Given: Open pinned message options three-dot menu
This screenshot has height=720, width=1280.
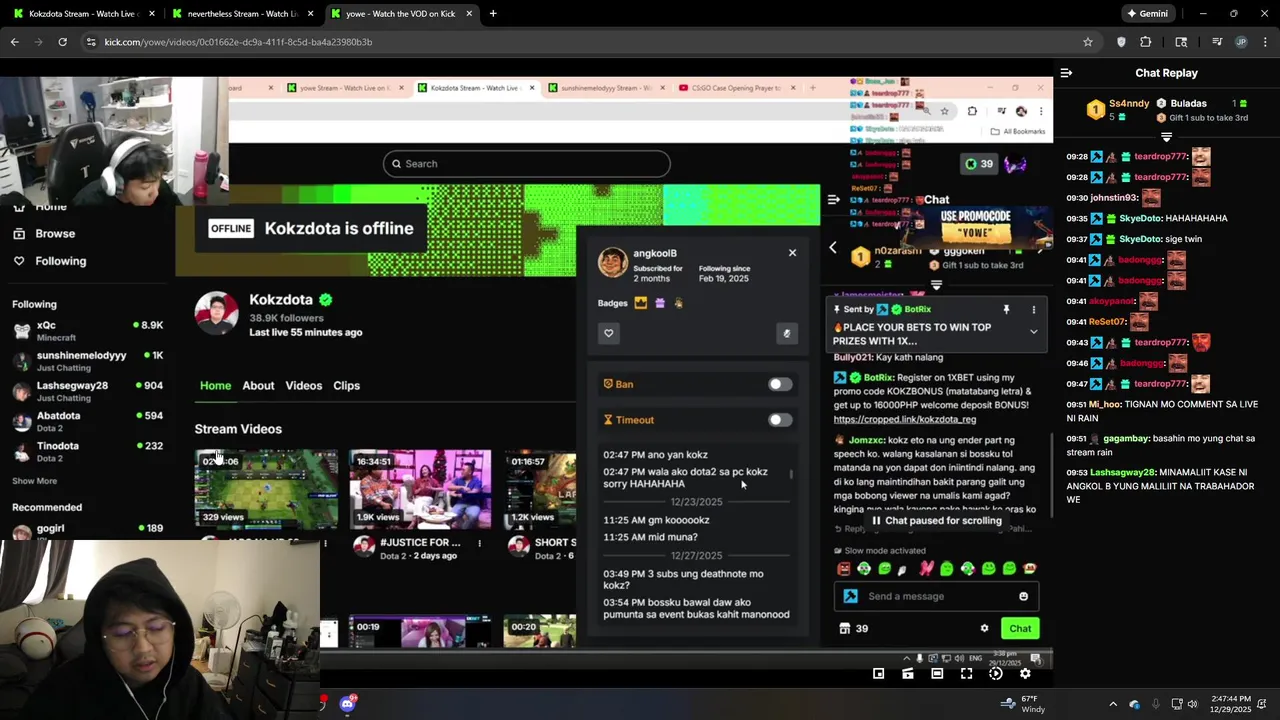Looking at the screenshot, I should coord(1033,310).
